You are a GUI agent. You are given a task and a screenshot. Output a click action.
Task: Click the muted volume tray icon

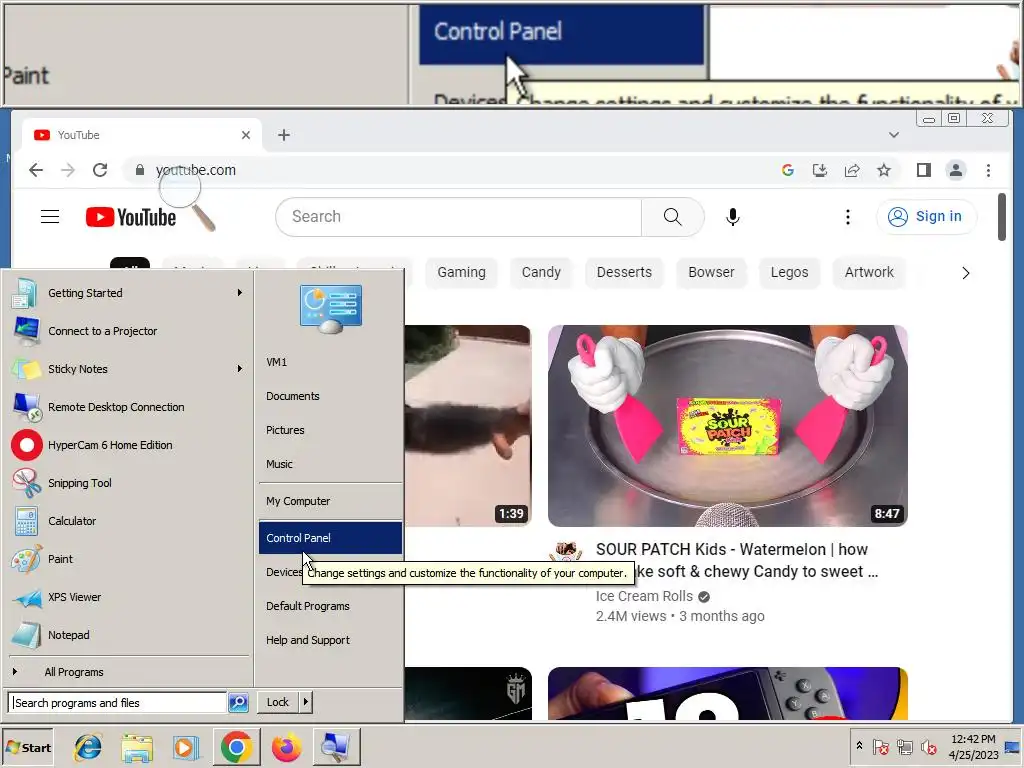pos(928,746)
